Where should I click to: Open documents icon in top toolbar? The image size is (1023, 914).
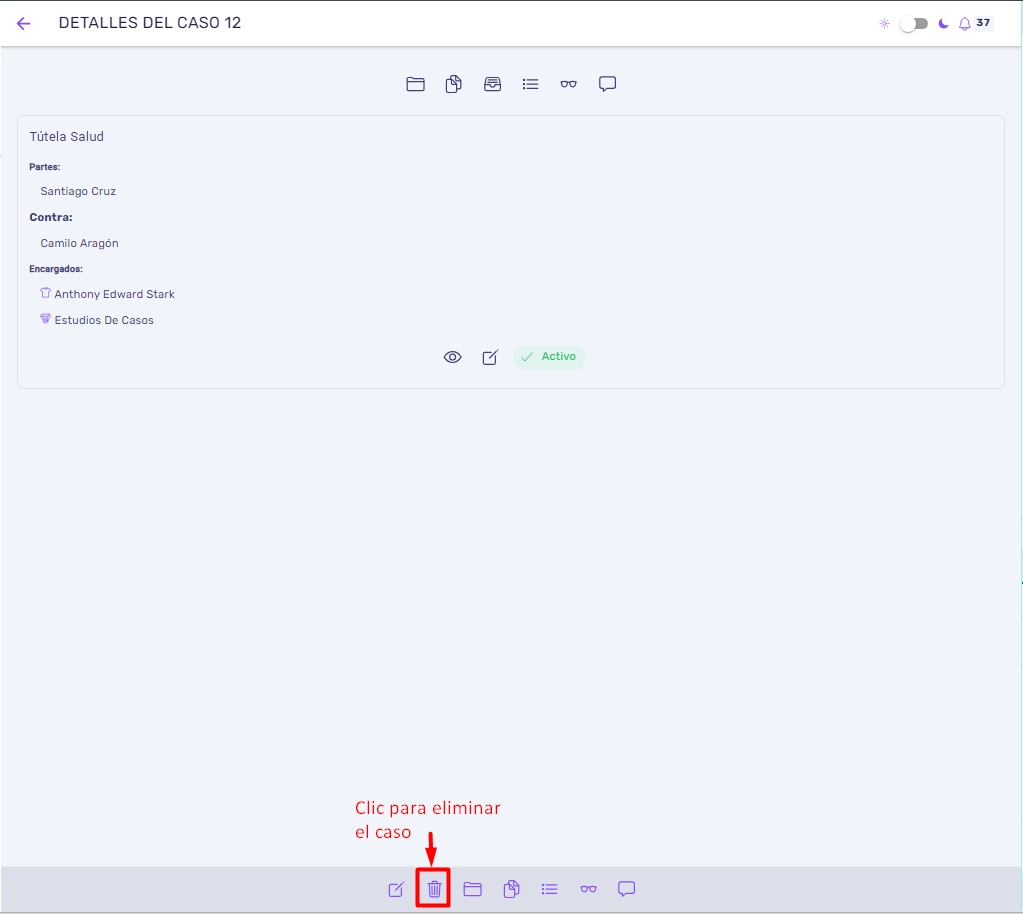point(453,84)
